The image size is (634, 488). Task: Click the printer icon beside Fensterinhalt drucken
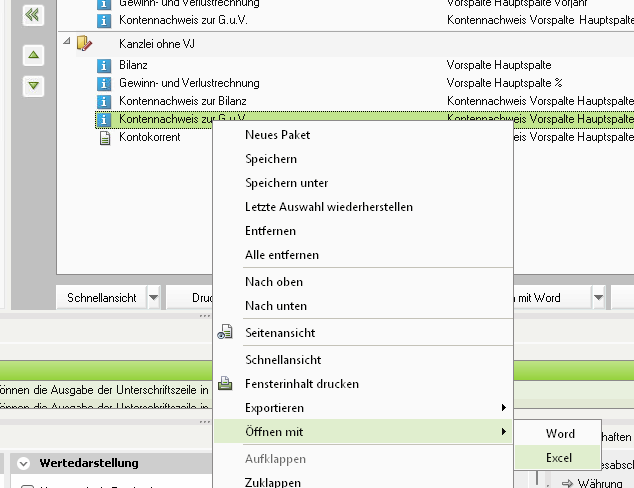click(225, 383)
